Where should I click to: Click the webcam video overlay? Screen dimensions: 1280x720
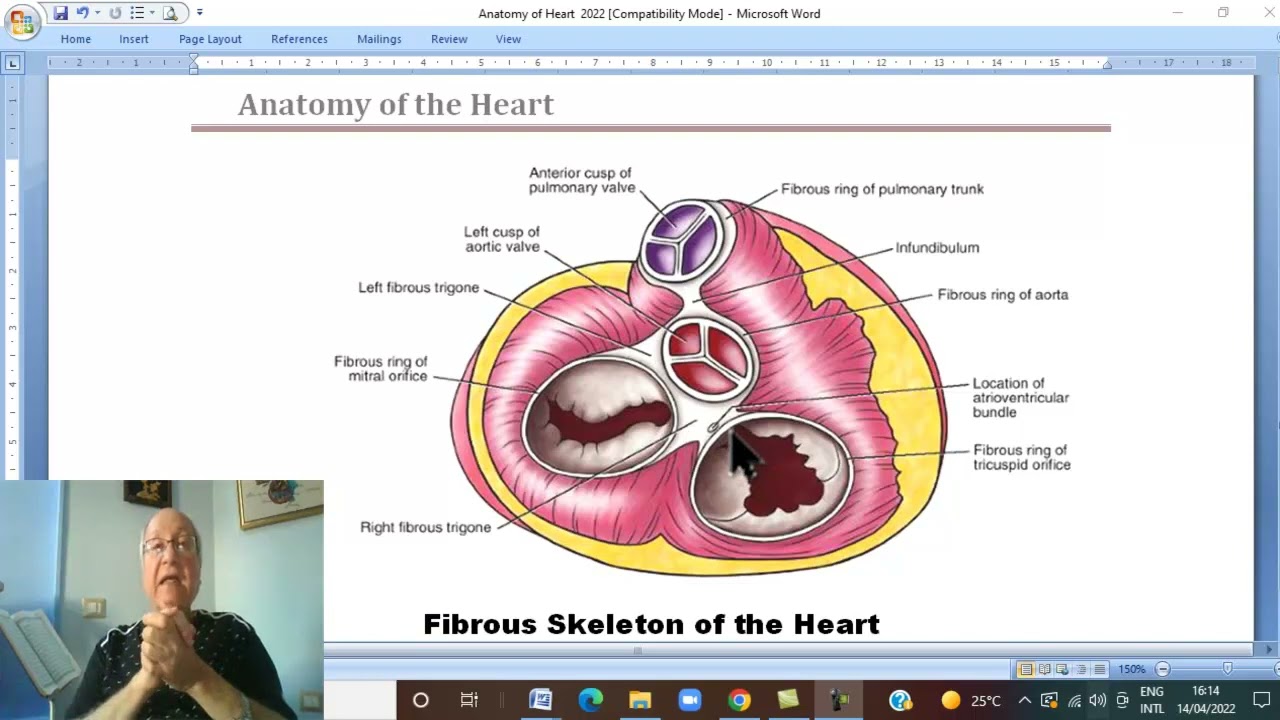tap(162, 600)
